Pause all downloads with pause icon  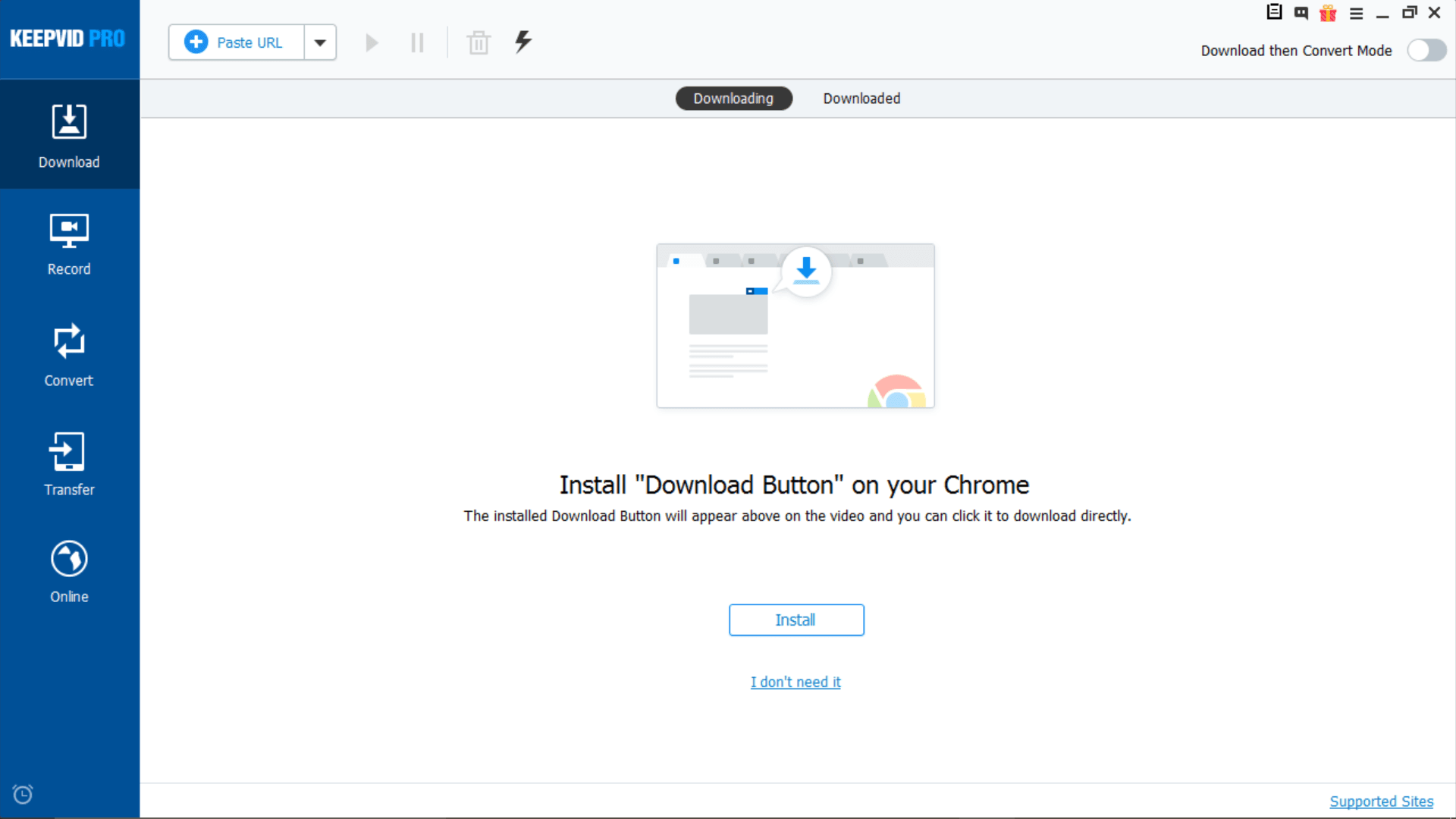pos(417,42)
